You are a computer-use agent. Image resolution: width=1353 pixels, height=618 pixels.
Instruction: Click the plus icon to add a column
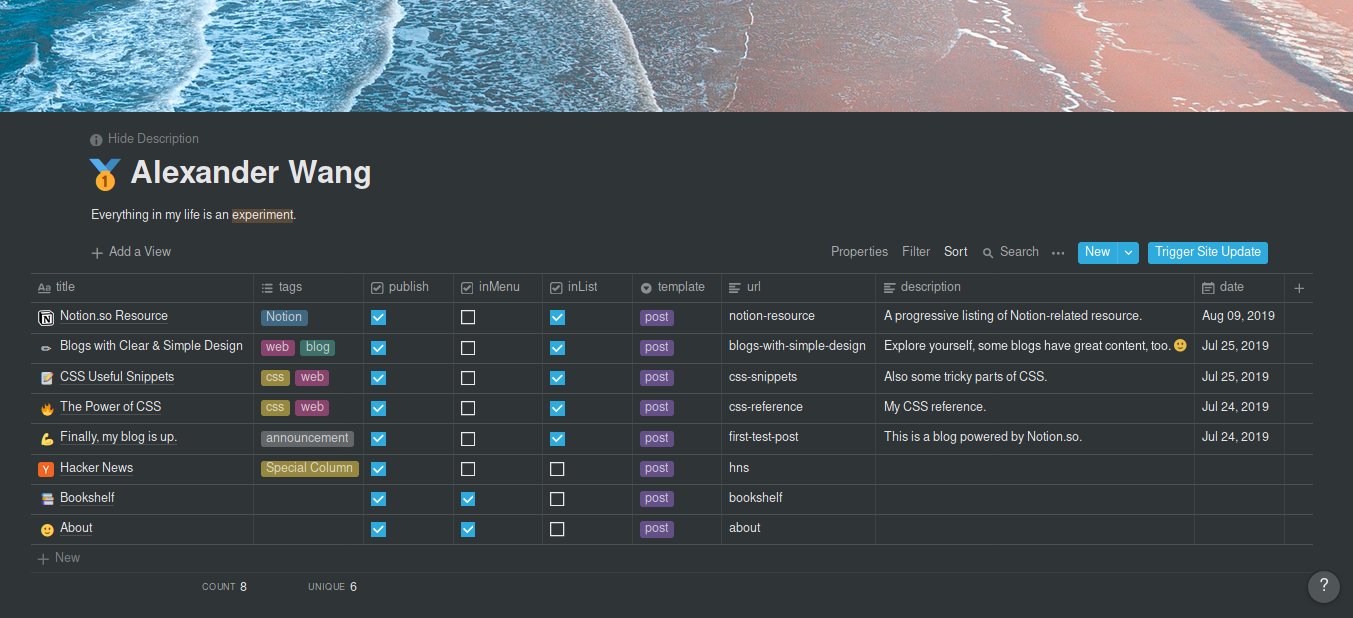(x=1299, y=288)
